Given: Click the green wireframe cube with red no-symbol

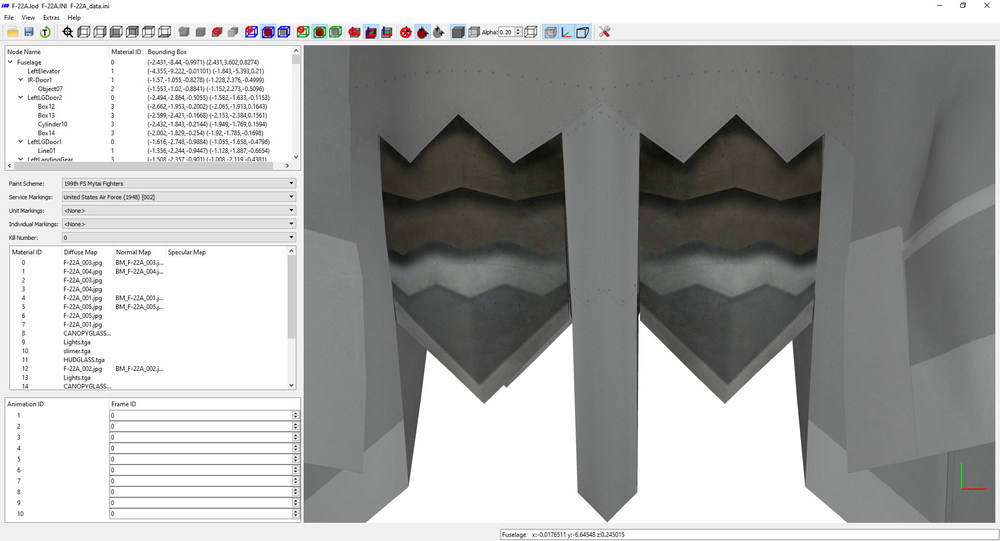Looking at the screenshot, I should (x=303, y=32).
